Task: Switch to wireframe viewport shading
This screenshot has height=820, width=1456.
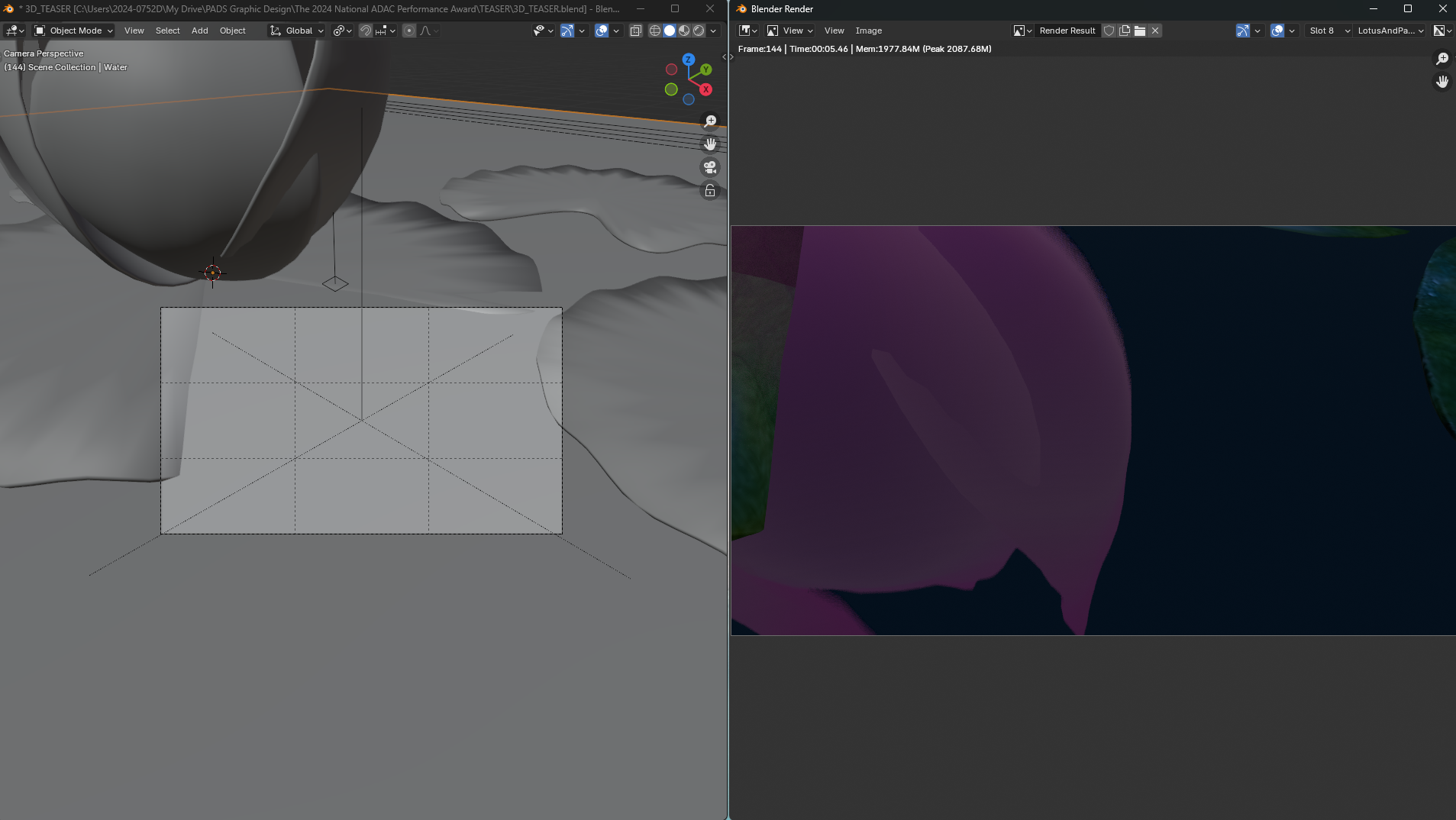Action: (655, 31)
